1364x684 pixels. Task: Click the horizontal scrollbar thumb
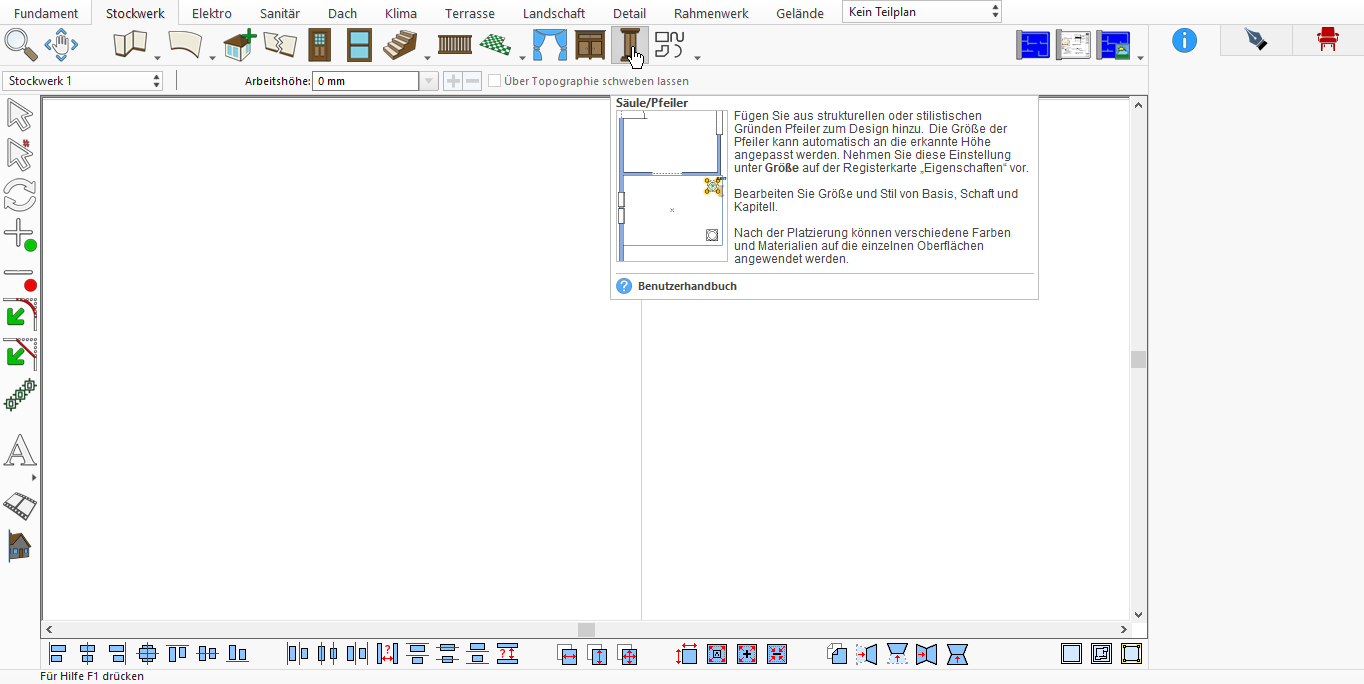pos(586,629)
